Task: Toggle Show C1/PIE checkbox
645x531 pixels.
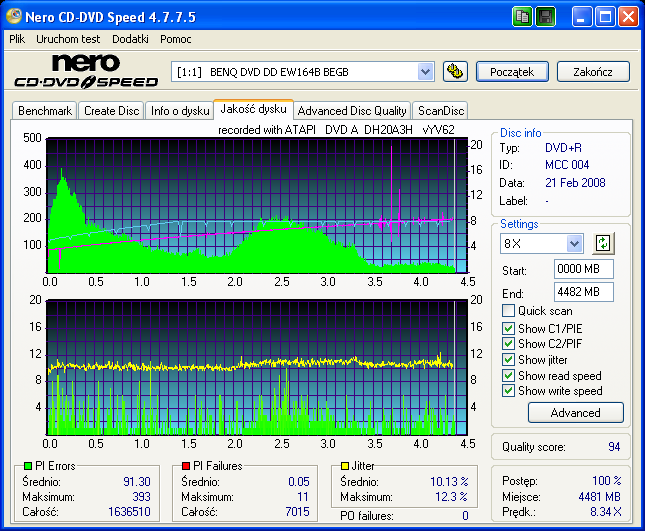Action: 508,328
